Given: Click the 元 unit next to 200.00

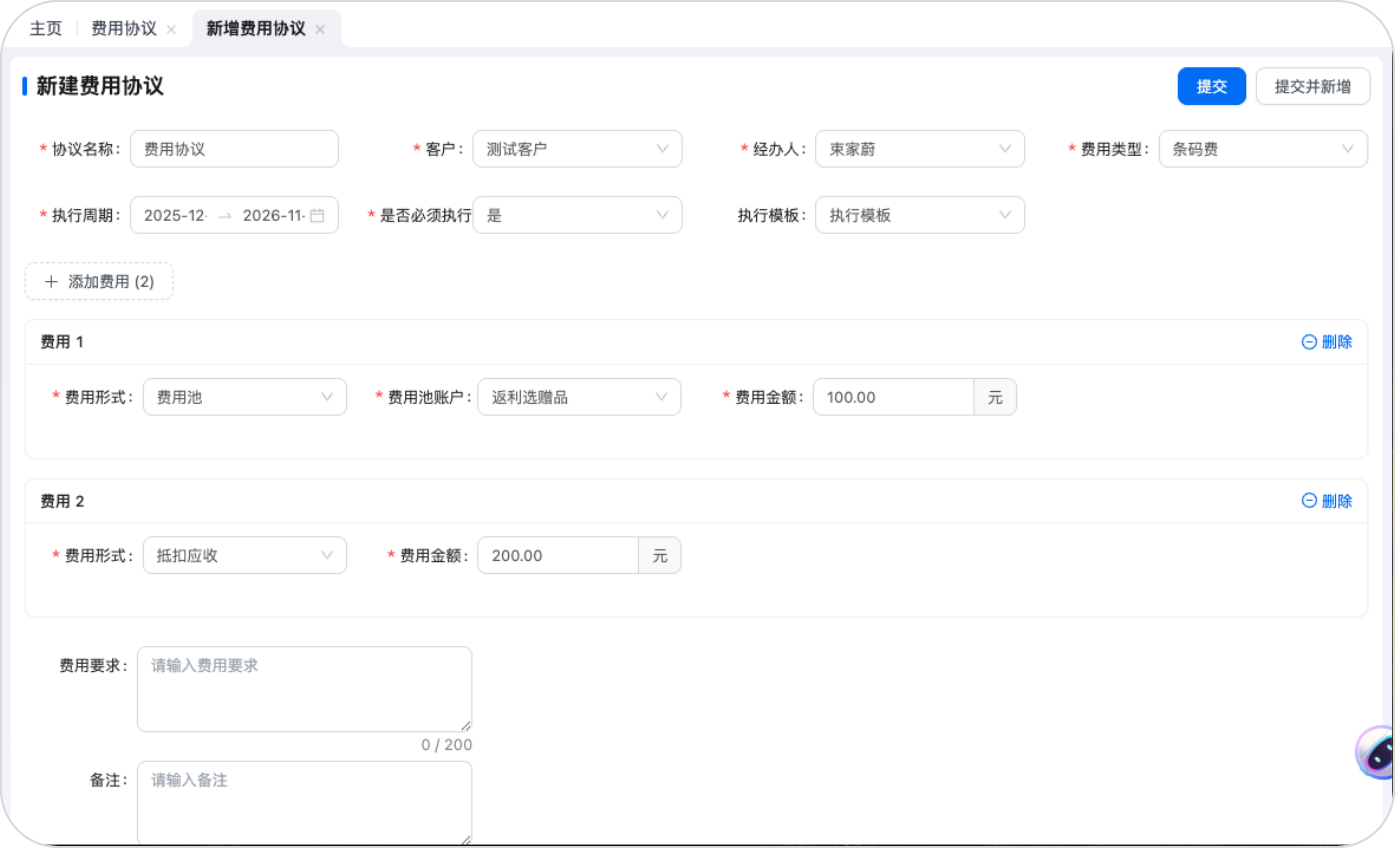Looking at the screenshot, I should point(660,555).
